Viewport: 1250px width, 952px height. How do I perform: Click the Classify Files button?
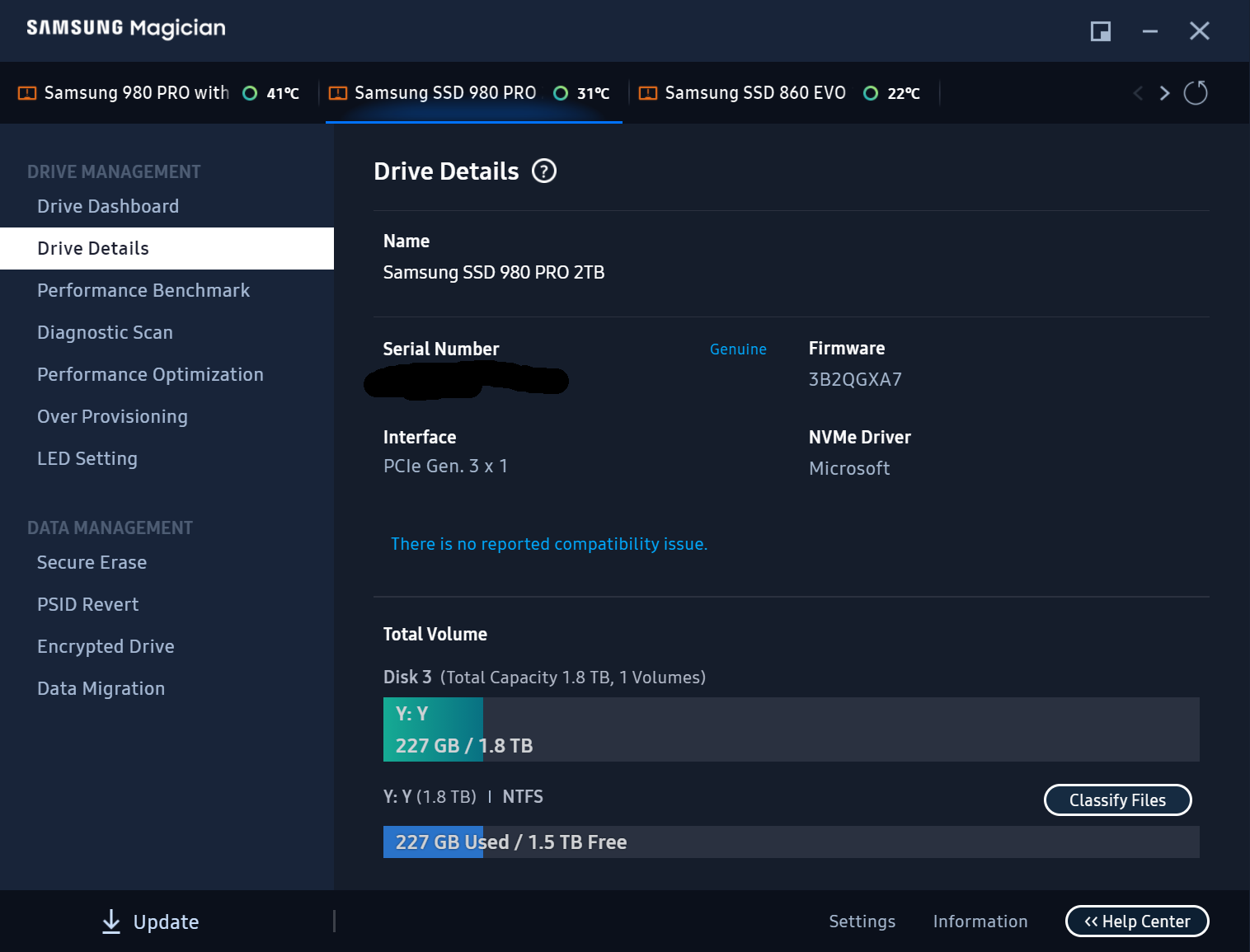click(1117, 800)
